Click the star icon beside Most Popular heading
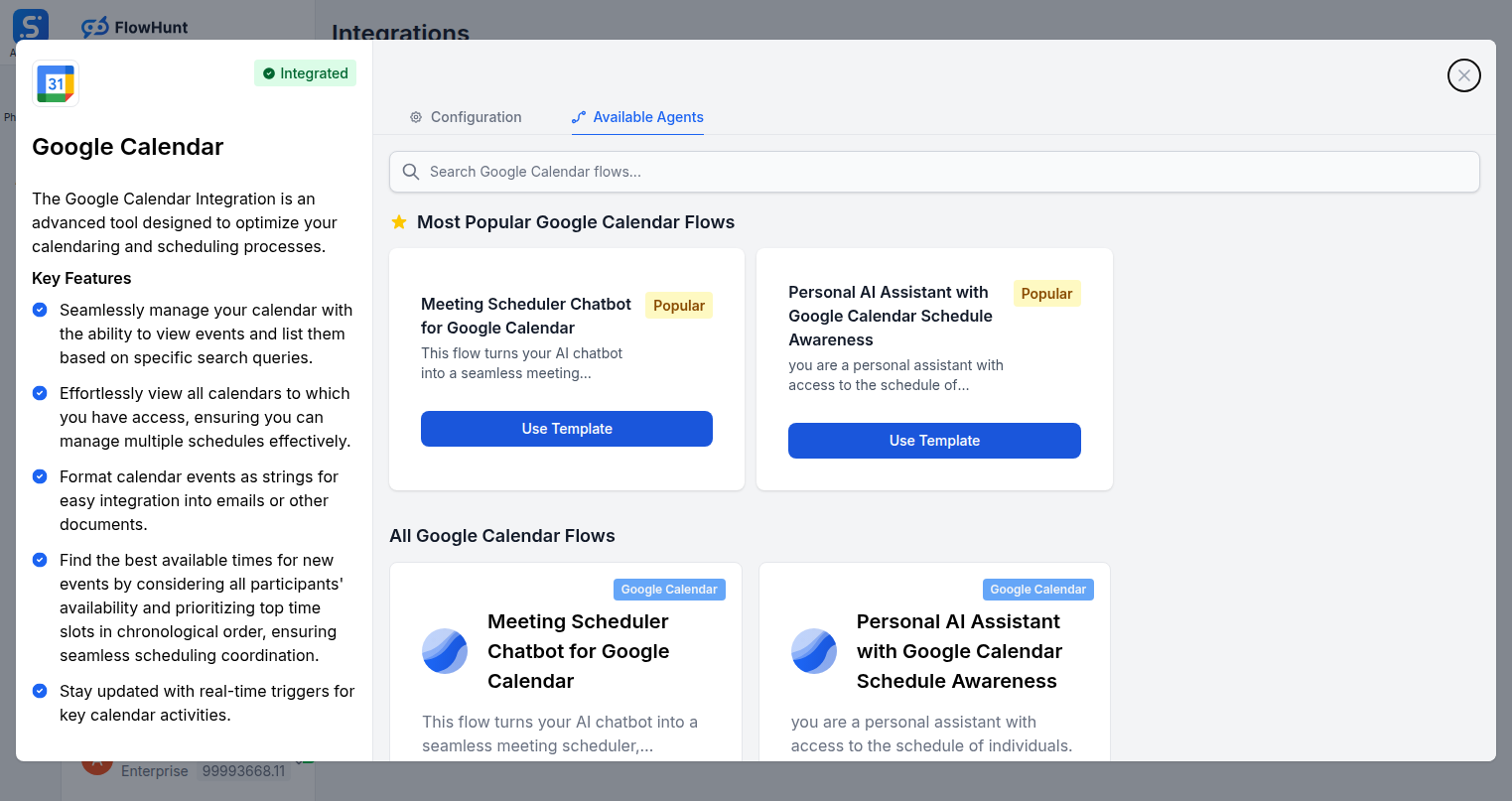The height and width of the screenshot is (801, 1512). point(399,221)
